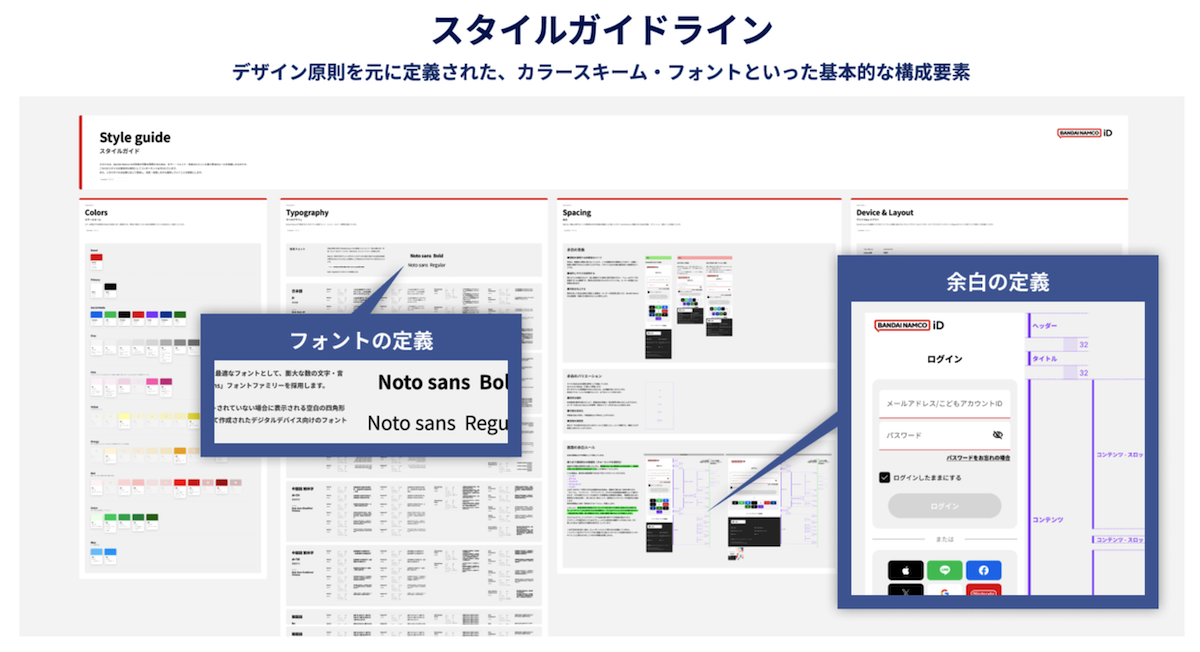This screenshot has width=1200, height=652.
Task: Click the X login icon button
Action: [905, 592]
